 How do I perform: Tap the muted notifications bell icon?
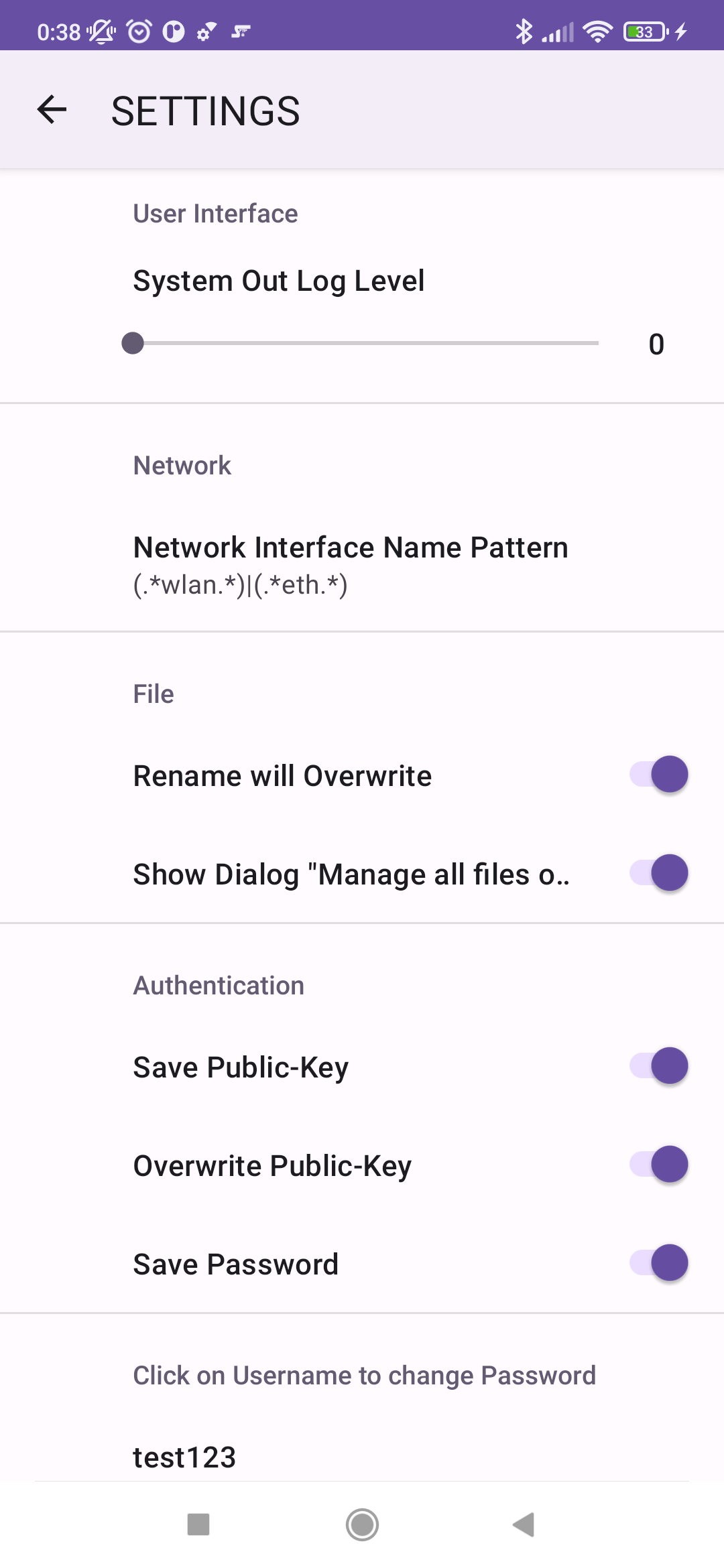coord(101,31)
